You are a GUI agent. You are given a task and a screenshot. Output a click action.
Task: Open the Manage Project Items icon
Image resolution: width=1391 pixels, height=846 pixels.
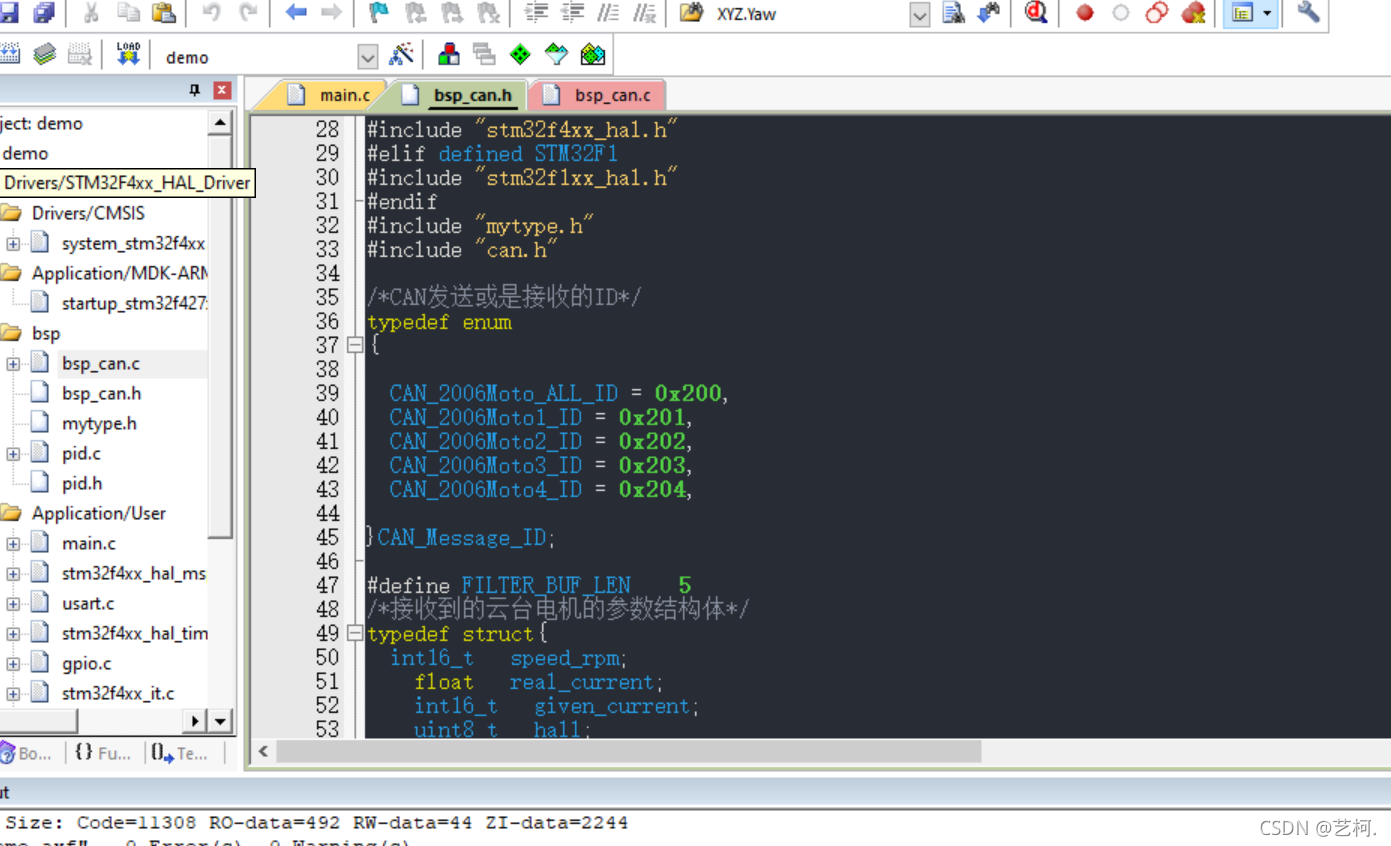click(449, 54)
